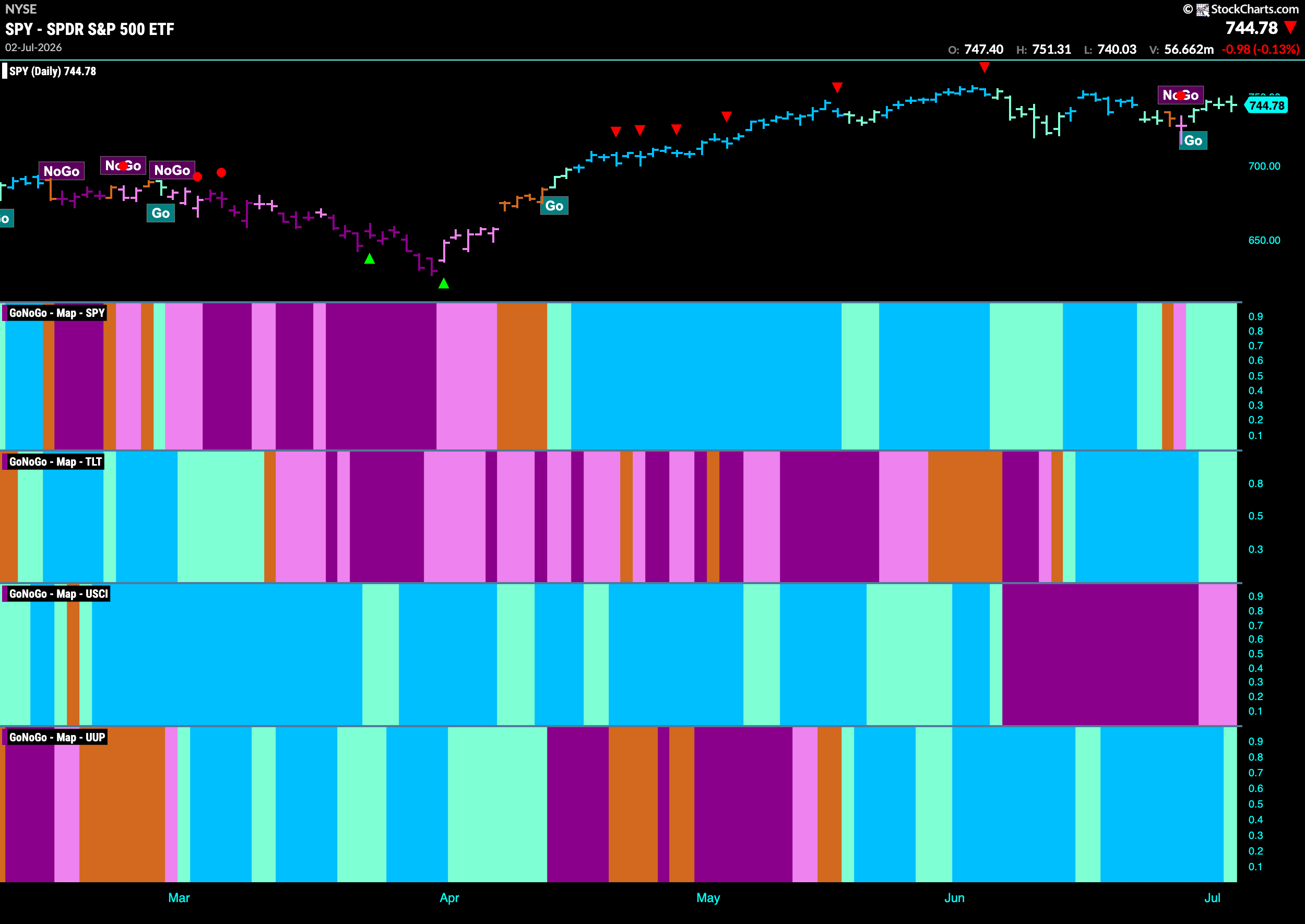Click the green up triangle at the April low
Image resolution: width=1305 pixels, height=924 pixels.
444,283
